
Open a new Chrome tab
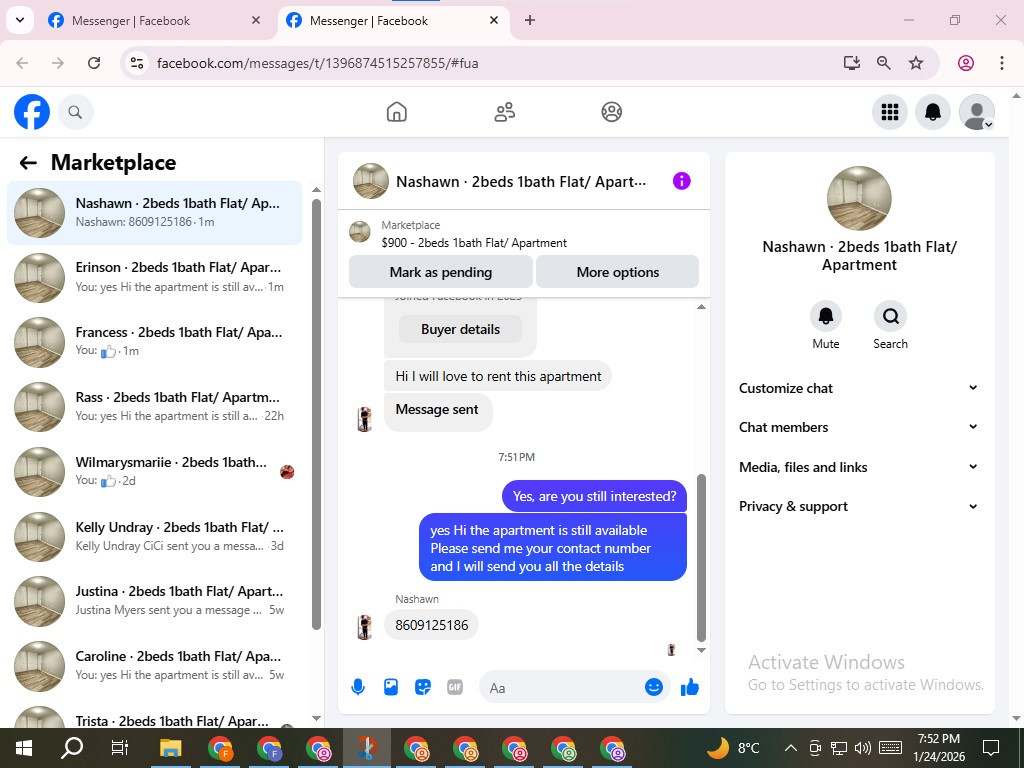[x=530, y=20]
